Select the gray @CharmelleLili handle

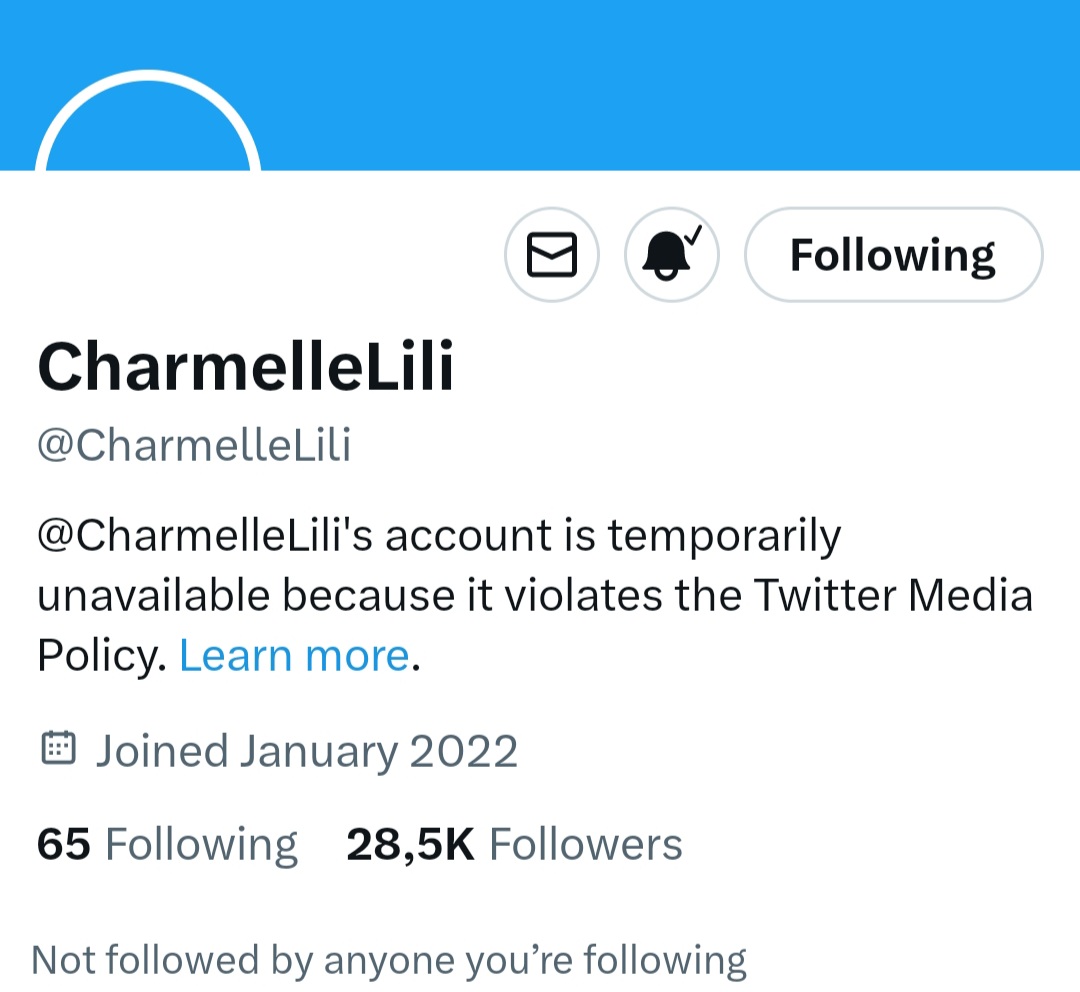coord(194,446)
